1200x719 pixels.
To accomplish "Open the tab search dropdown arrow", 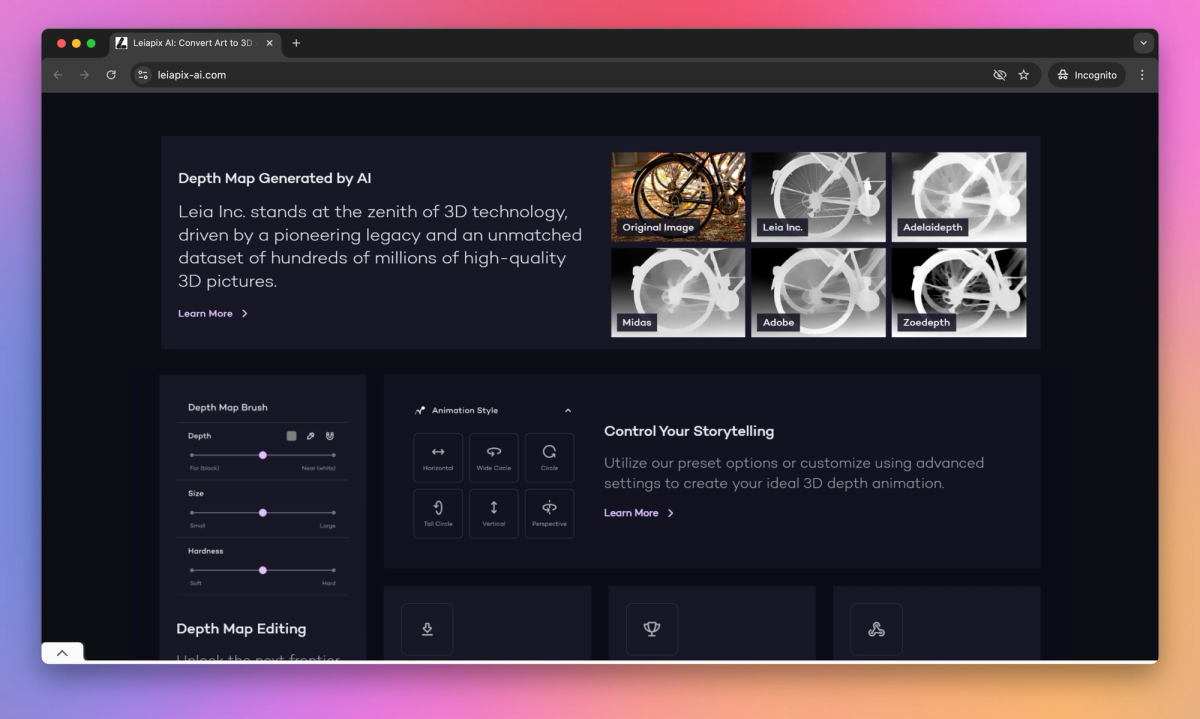I will pos(1143,43).
